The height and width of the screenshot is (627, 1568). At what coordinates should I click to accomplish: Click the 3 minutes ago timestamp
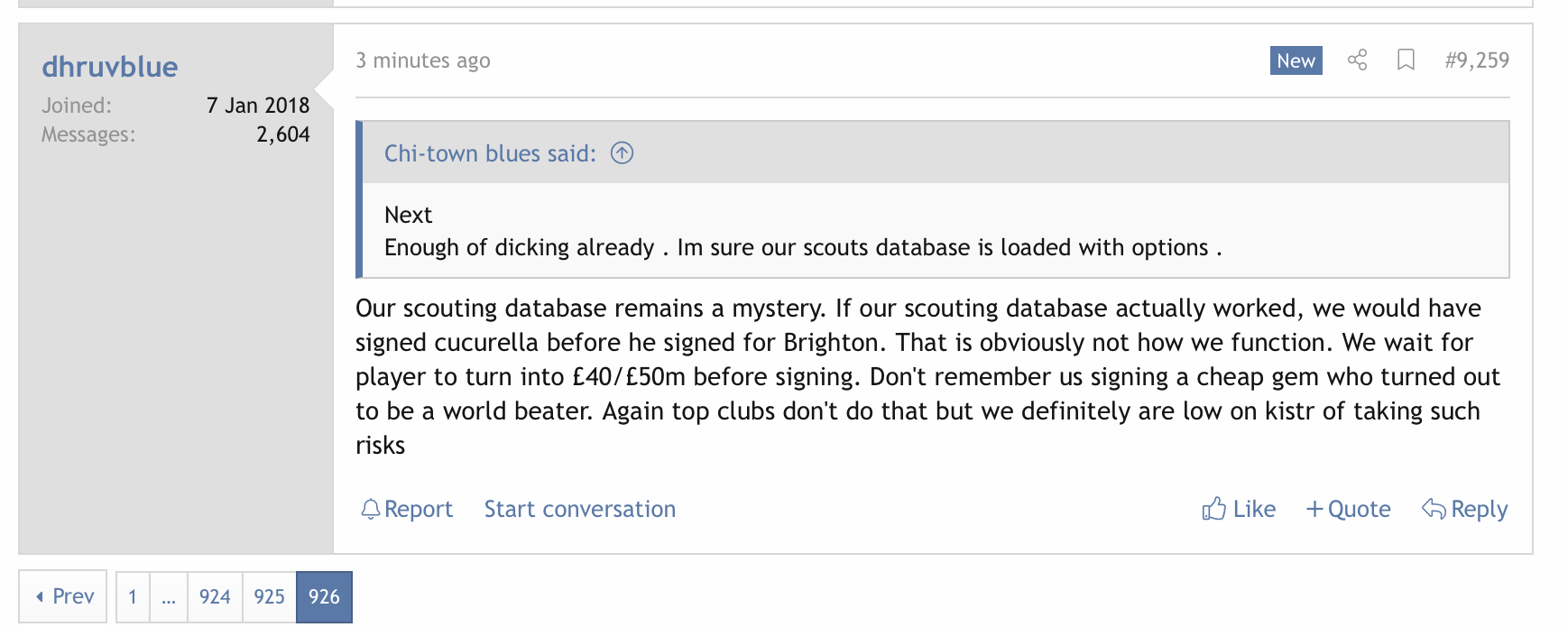[x=423, y=60]
